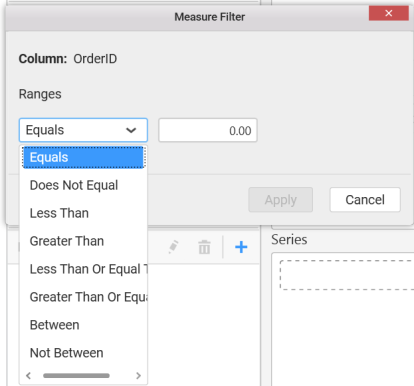Click the blue plus add icon
The image size is (414, 386).
[241, 247]
